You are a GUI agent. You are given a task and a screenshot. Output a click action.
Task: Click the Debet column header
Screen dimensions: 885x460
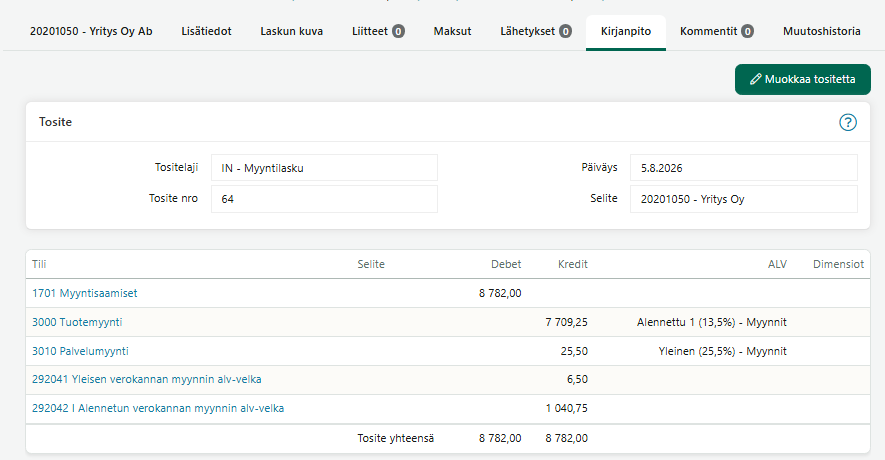point(506,264)
